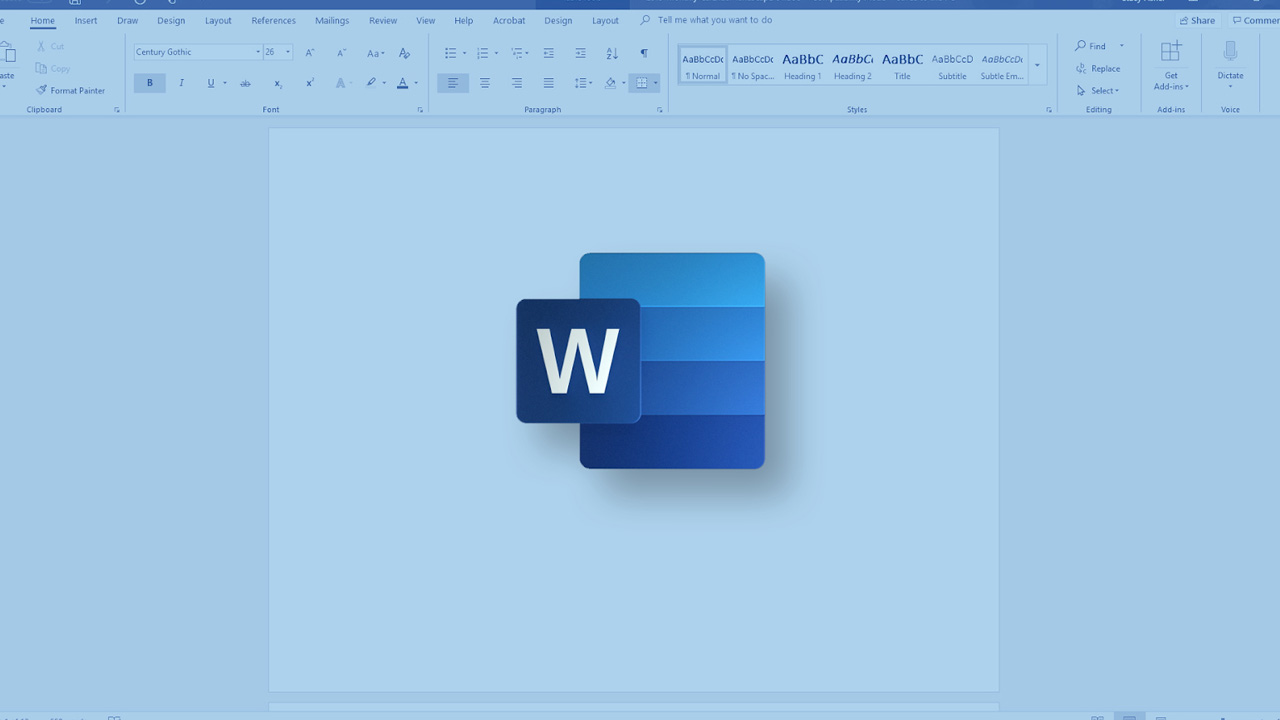Expand the Find dropdown arrow
Viewport: 1280px width, 720px height.
pos(1121,46)
